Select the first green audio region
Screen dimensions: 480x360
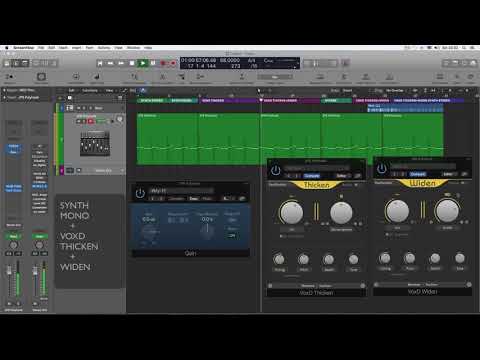[x=167, y=139]
